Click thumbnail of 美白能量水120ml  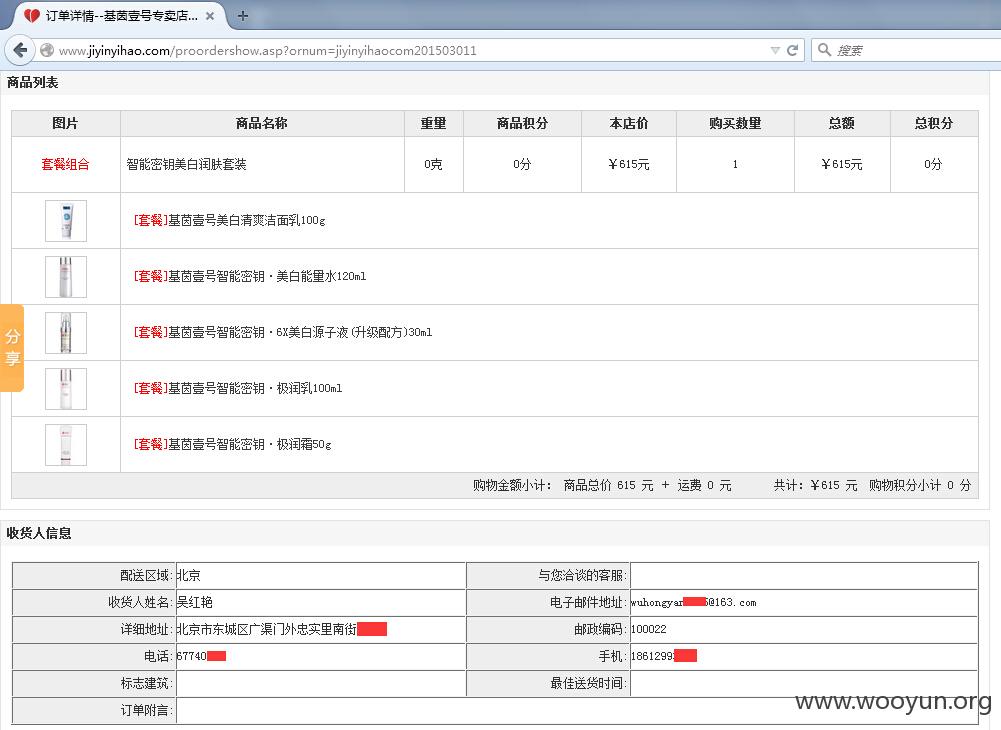tap(66, 277)
